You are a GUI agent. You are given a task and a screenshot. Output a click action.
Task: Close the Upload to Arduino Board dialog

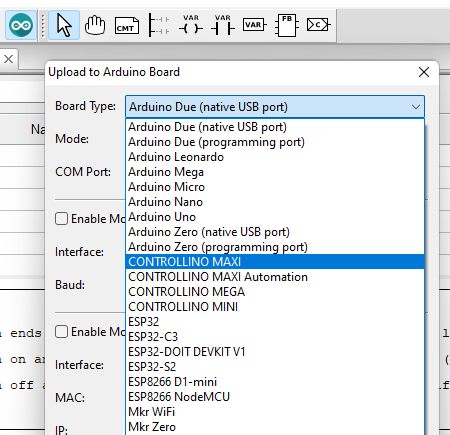(424, 72)
